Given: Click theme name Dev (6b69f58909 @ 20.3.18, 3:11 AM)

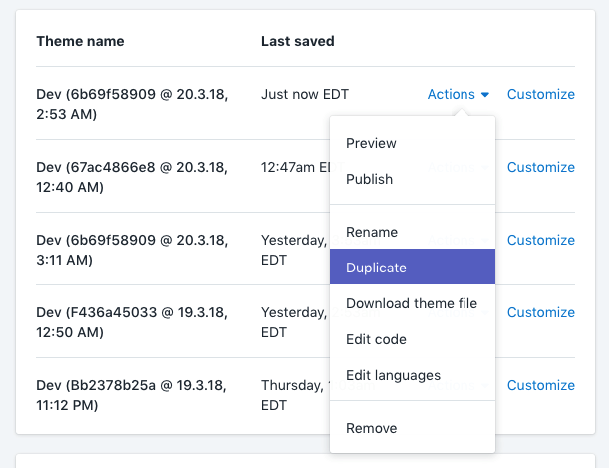Looking at the screenshot, I should tap(132, 250).
